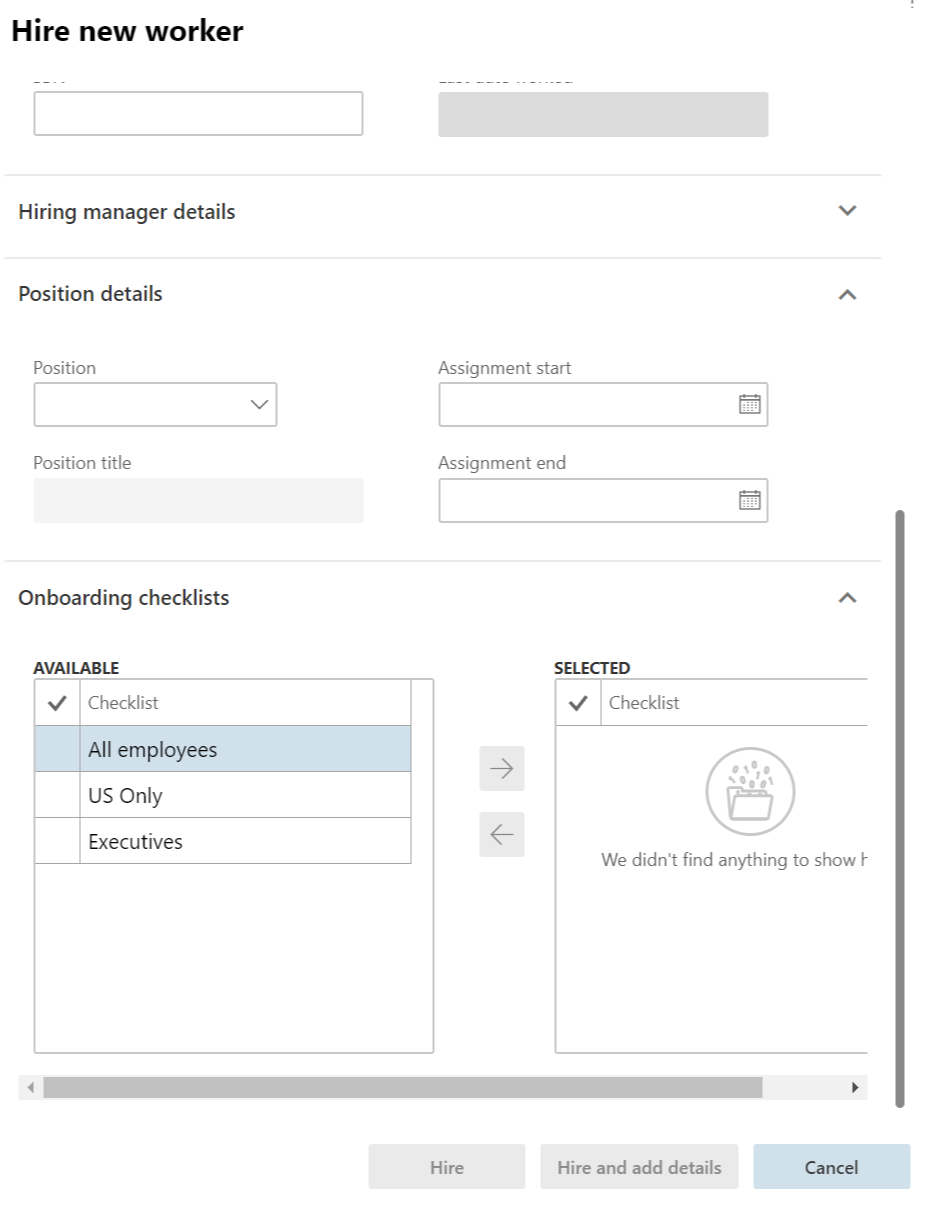This screenshot has height=1206, width=928.
Task: Tick the checkbox beside Executives
Action: pos(57,841)
